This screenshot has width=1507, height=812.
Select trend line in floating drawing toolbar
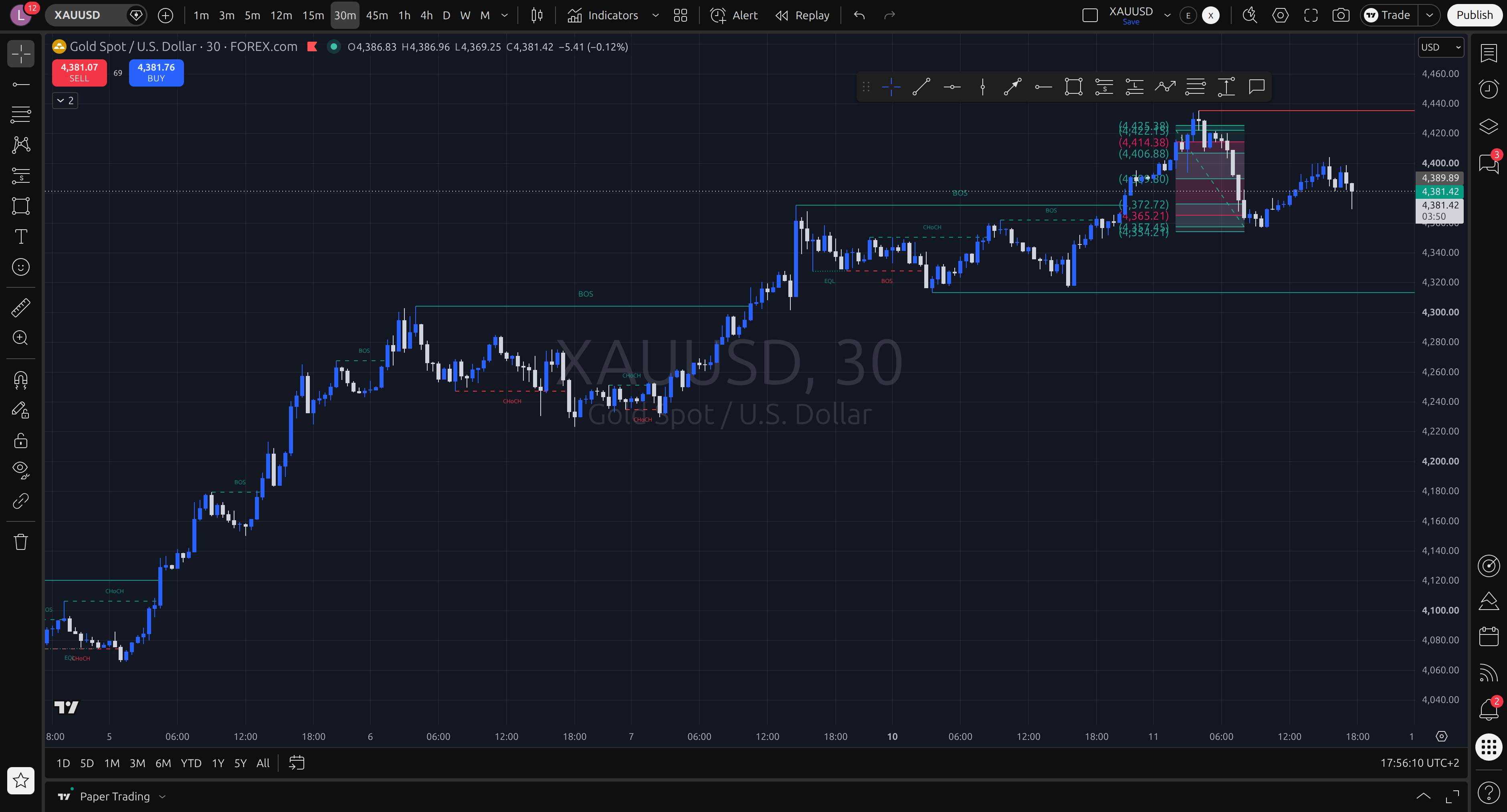tap(921, 87)
